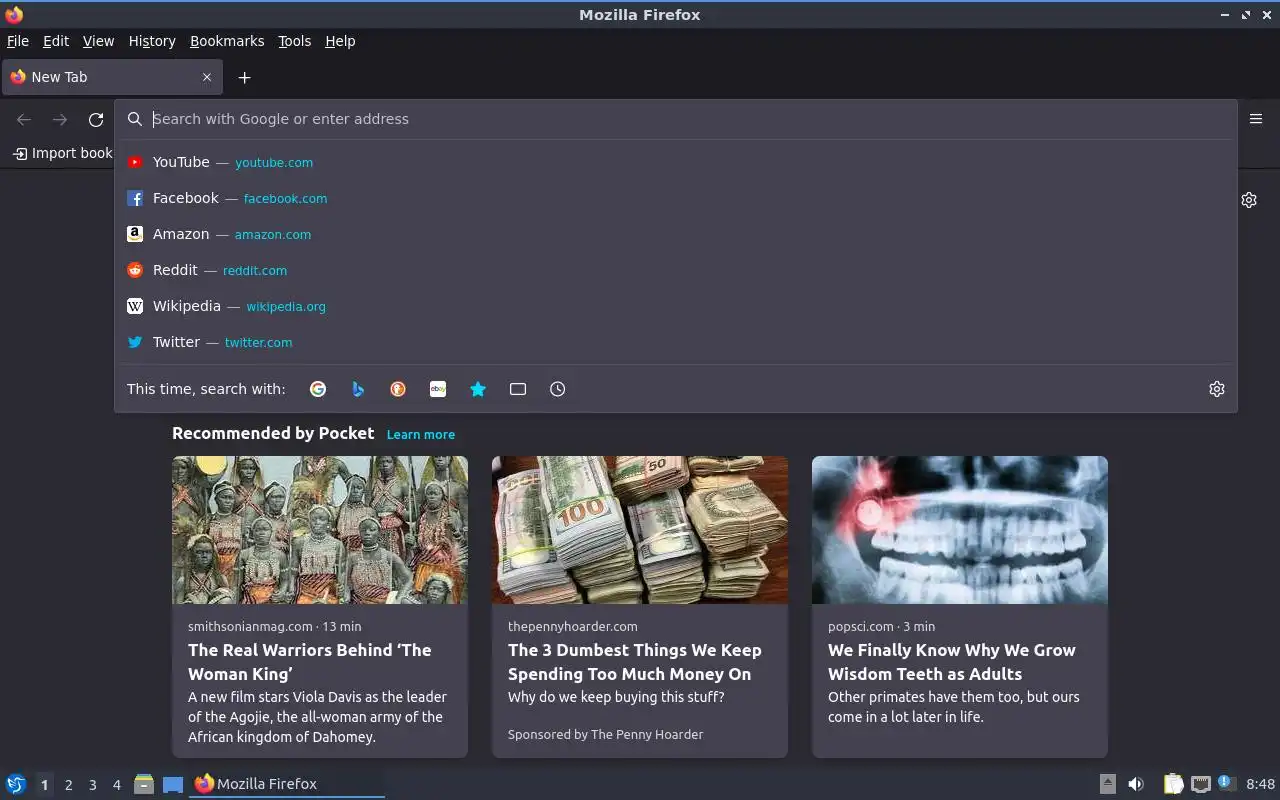1280x800 pixels.
Task: Search history with the clock icon
Action: point(558,389)
